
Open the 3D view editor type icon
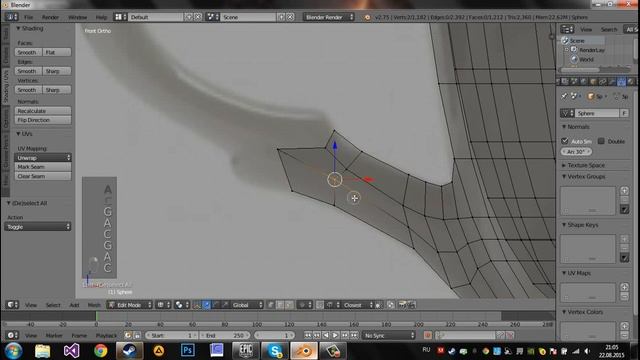click(x=12, y=304)
